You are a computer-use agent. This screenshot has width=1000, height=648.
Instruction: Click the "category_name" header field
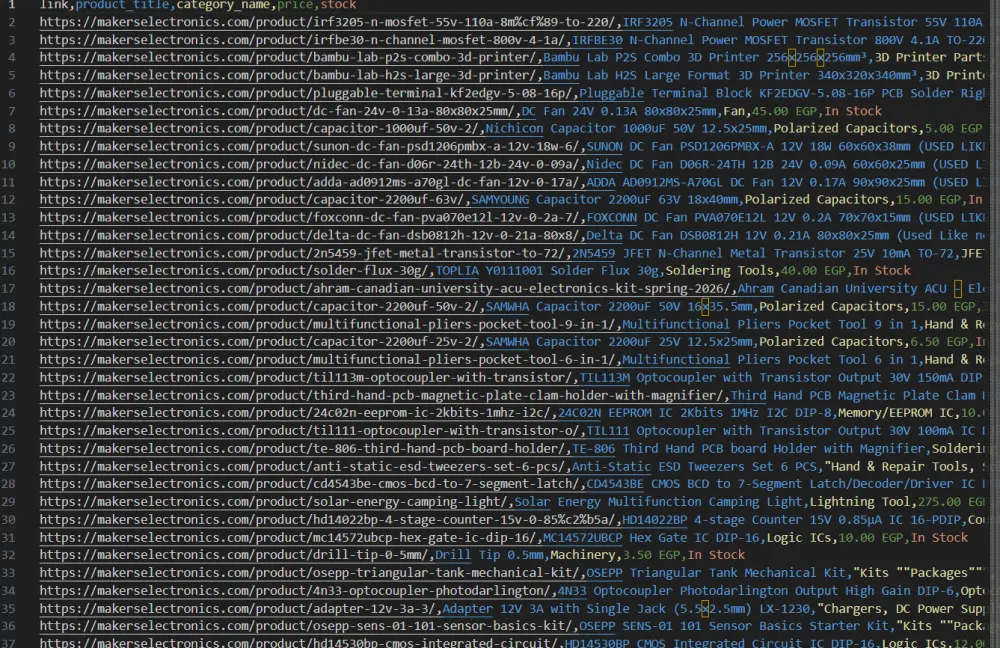(x=222, y=5)
